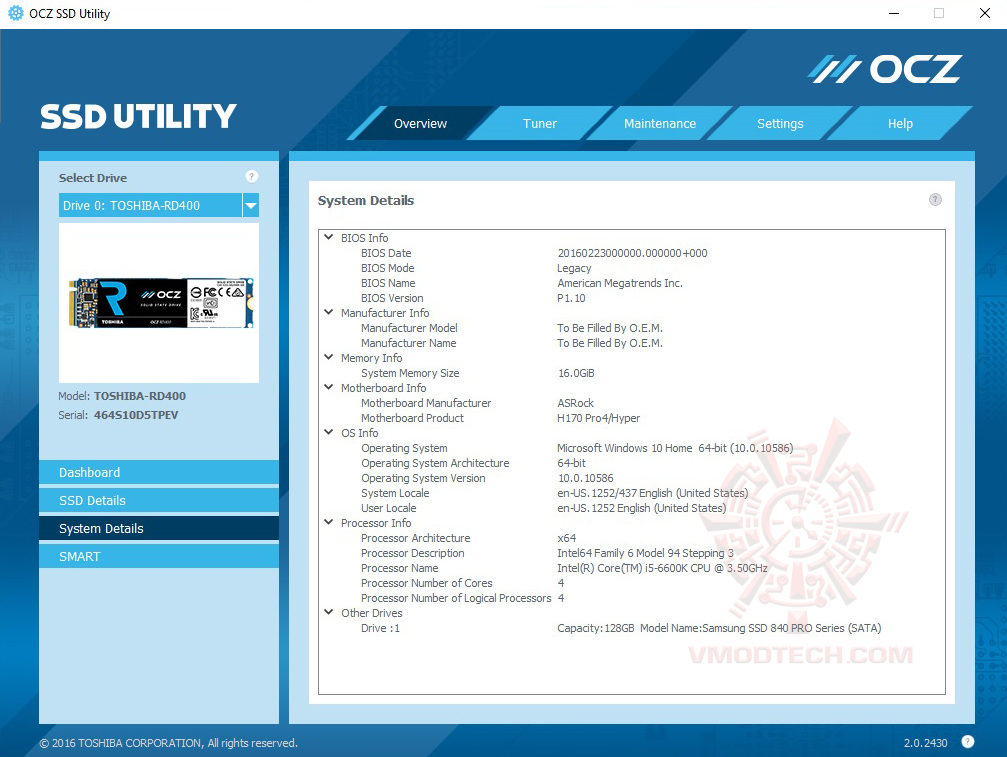The height and width of the screenshot is (757, 1007).
Task: Click the TOSHIBA-RD400 drive thumbnail image
Action: coord(158,300)
